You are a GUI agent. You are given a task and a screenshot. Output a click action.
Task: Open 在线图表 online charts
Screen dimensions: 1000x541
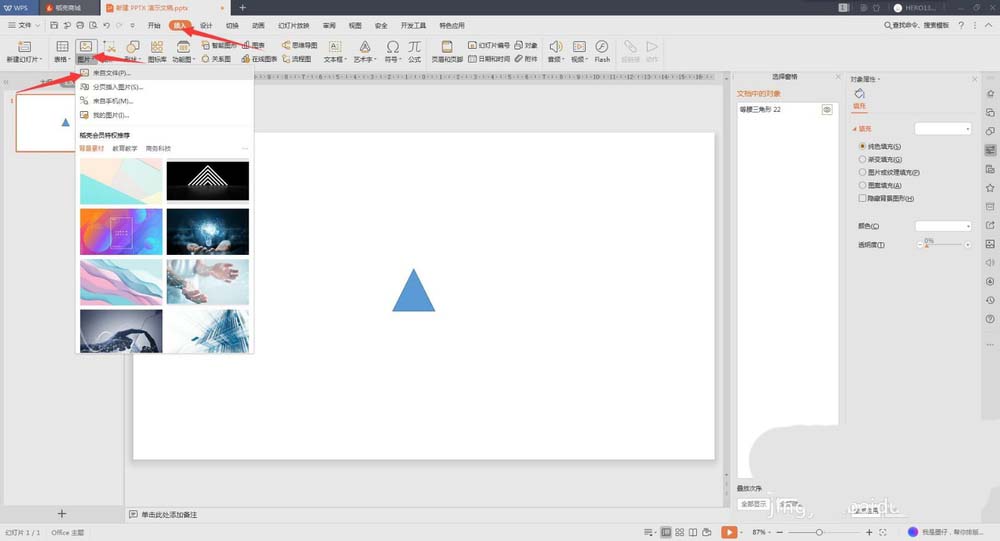pyautogui.click(x=259, y=59)
